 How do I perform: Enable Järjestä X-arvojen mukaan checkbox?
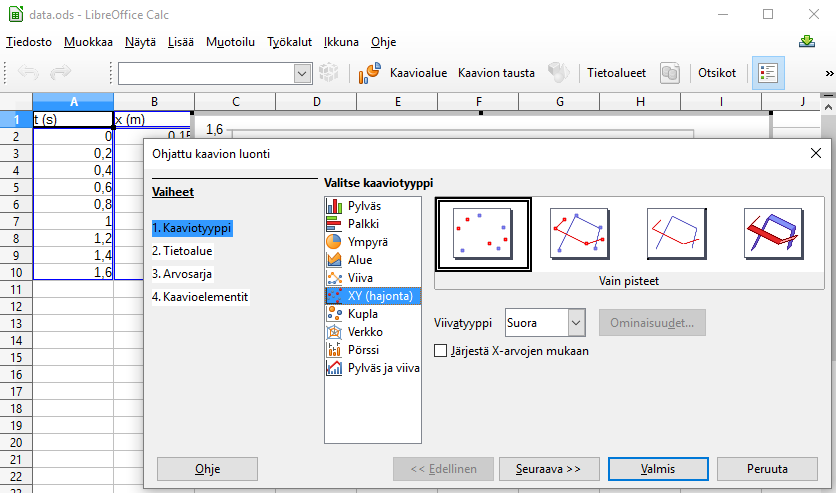441,351
